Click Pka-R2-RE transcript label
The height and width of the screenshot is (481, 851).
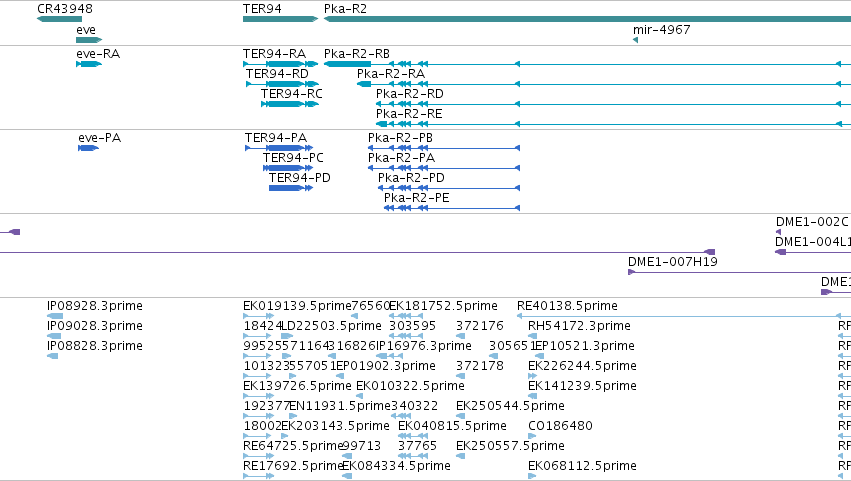pyautogui.click(x=409, y=114)
